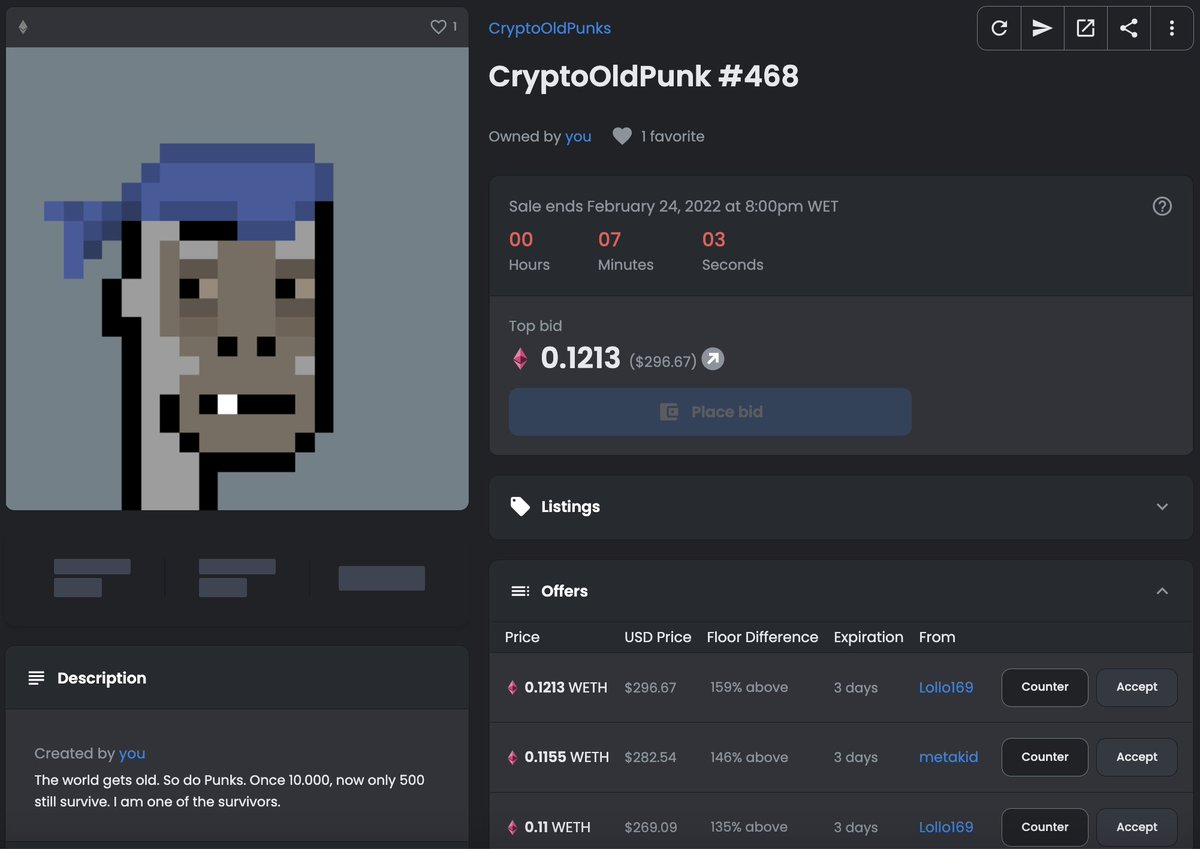Click the Listings tag icon

(520, 506)
